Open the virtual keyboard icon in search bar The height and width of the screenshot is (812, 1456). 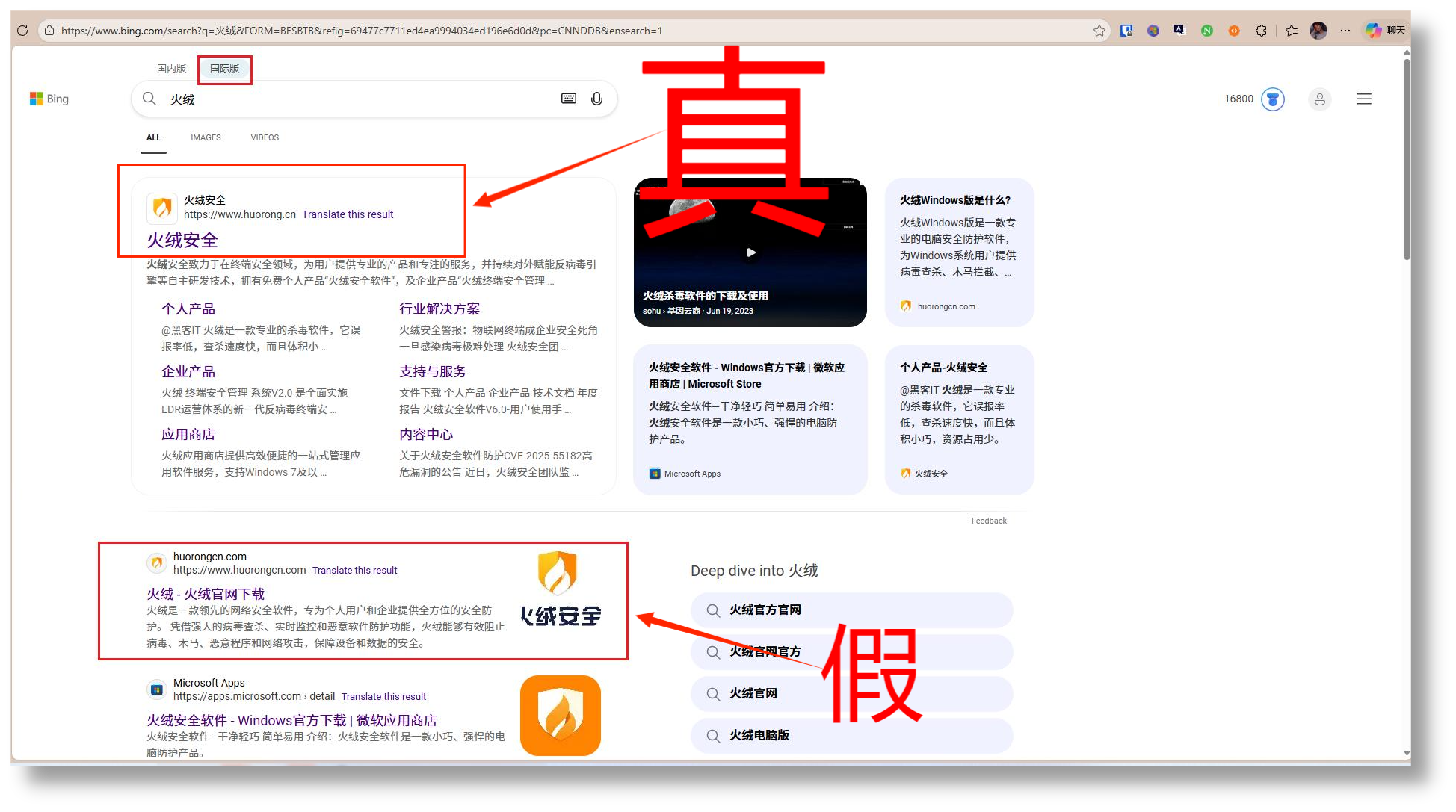567,98
